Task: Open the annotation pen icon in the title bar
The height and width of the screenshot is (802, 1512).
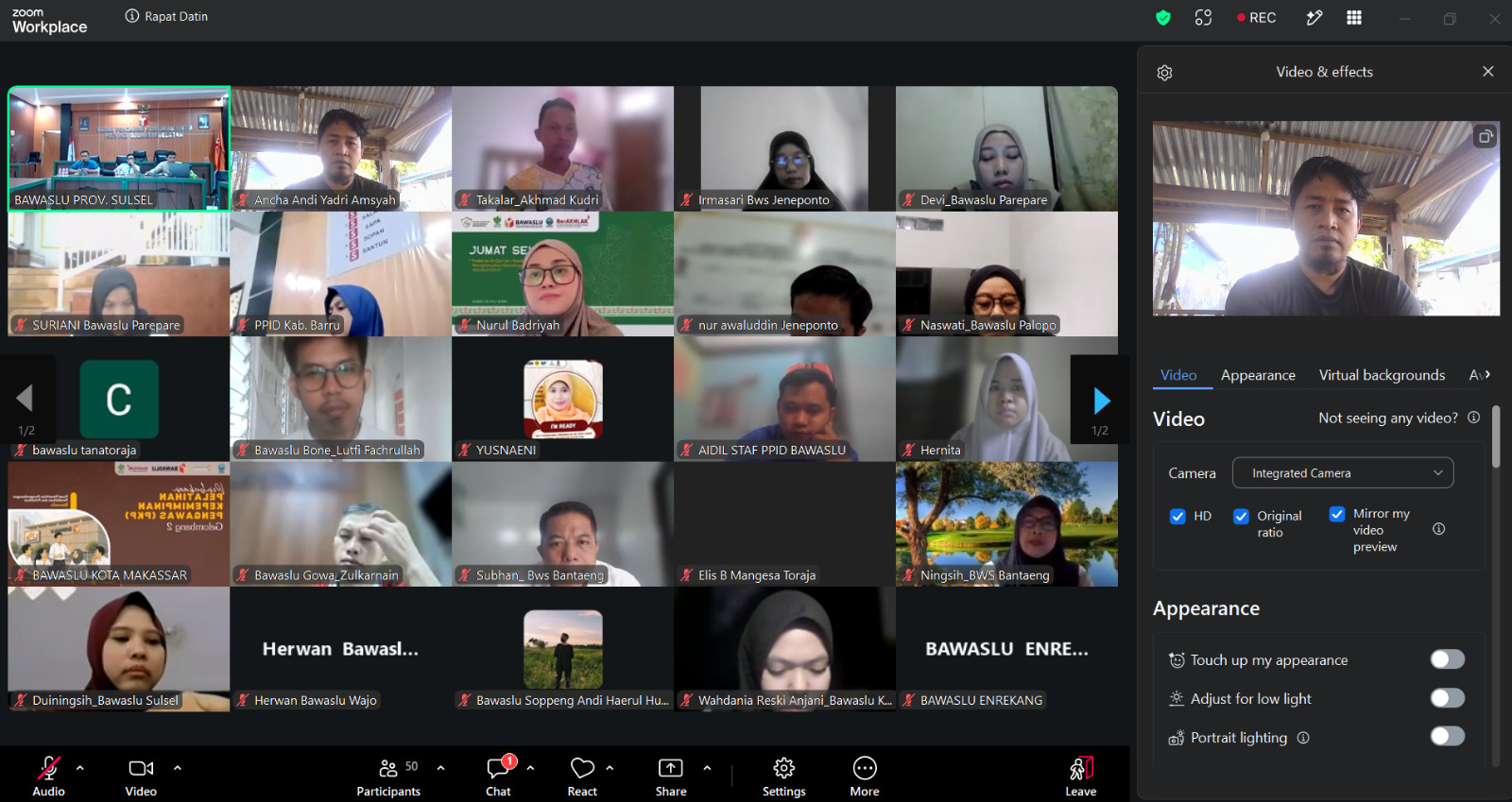Action: 1314,17
